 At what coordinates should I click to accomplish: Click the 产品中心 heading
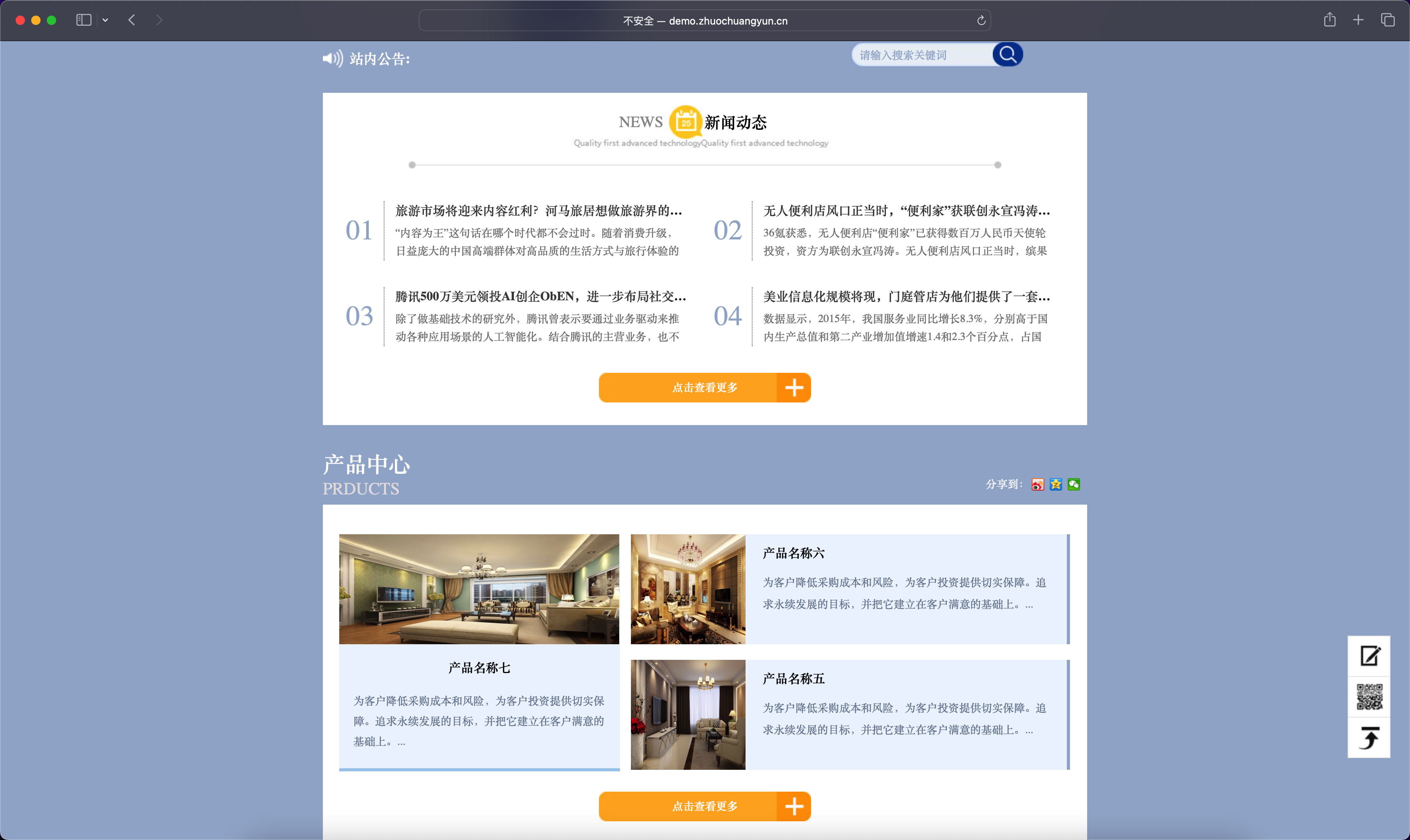click(x=366, y=465)
